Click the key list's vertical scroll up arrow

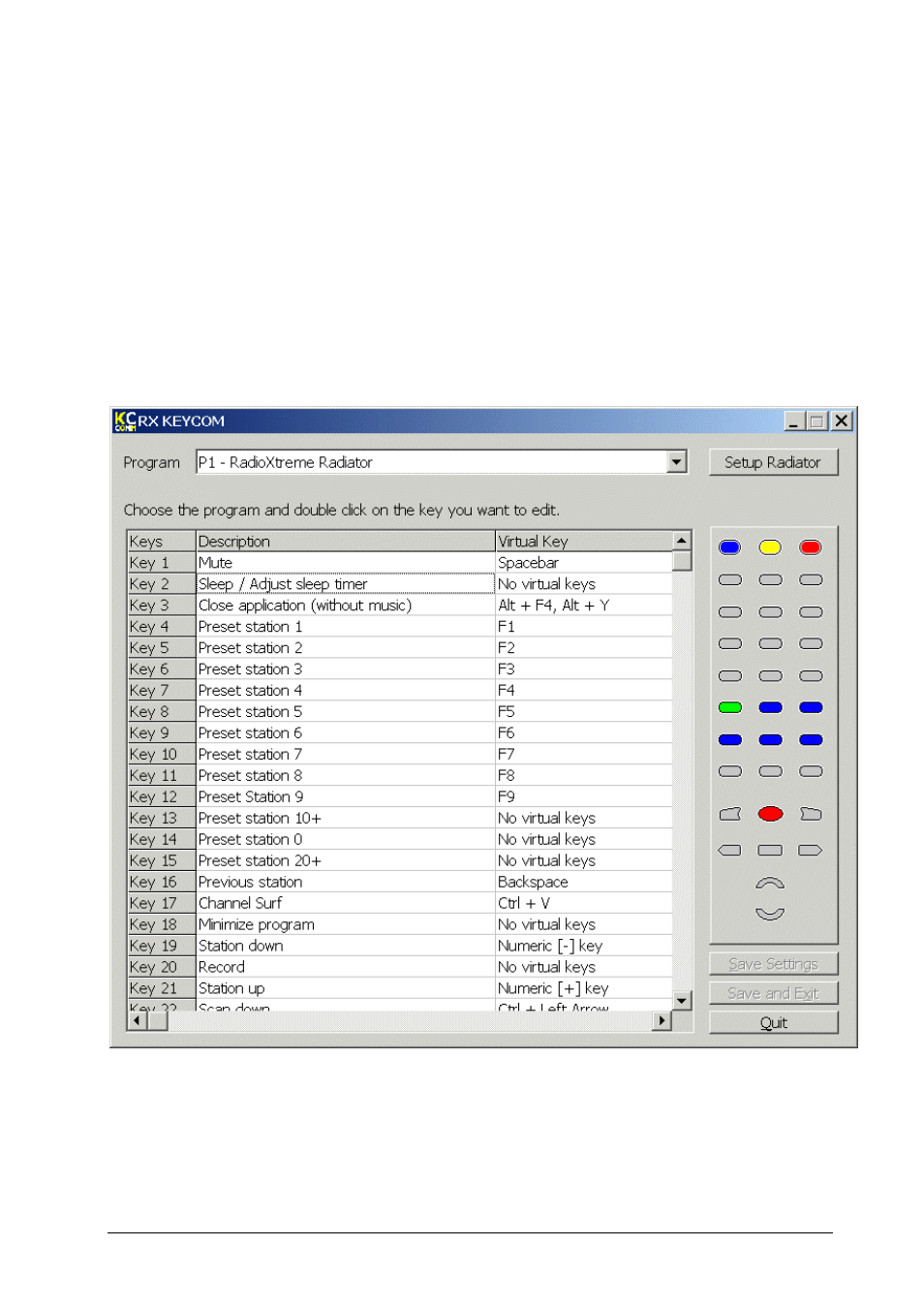point(682,541)
